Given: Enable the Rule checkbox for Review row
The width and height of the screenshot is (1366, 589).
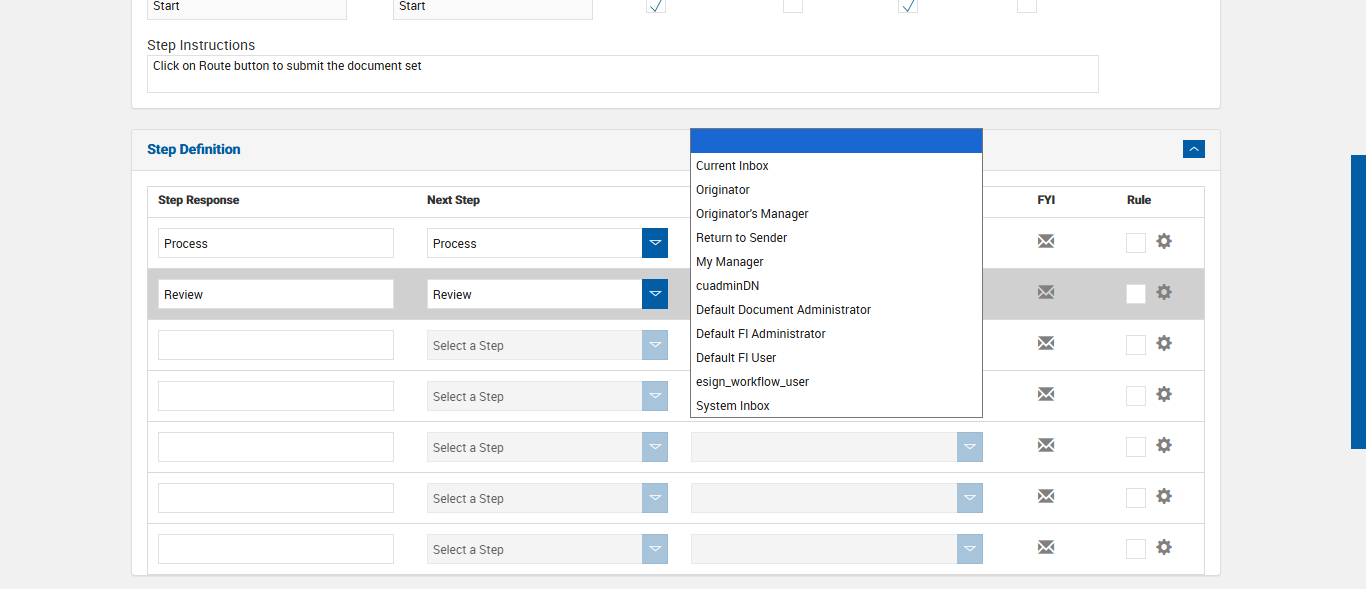Looking at the screenshot, I should (x=1136, y=294).
